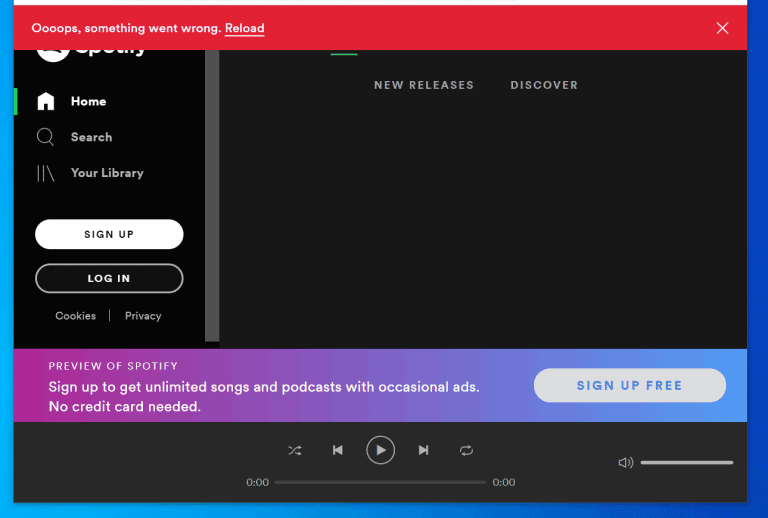
Task: Skip to next track
Action: [424, 450]
